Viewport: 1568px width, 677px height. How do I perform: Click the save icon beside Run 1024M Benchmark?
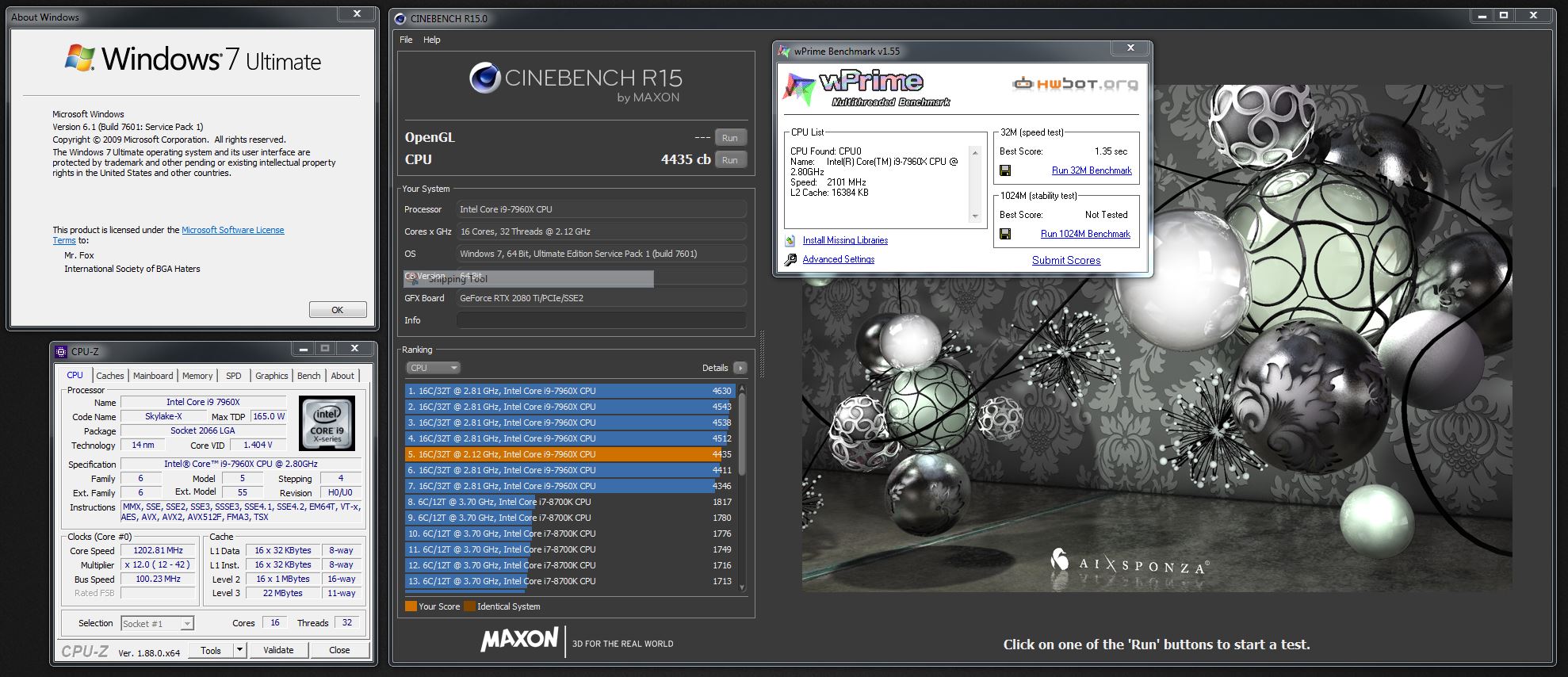(1005, 234)
